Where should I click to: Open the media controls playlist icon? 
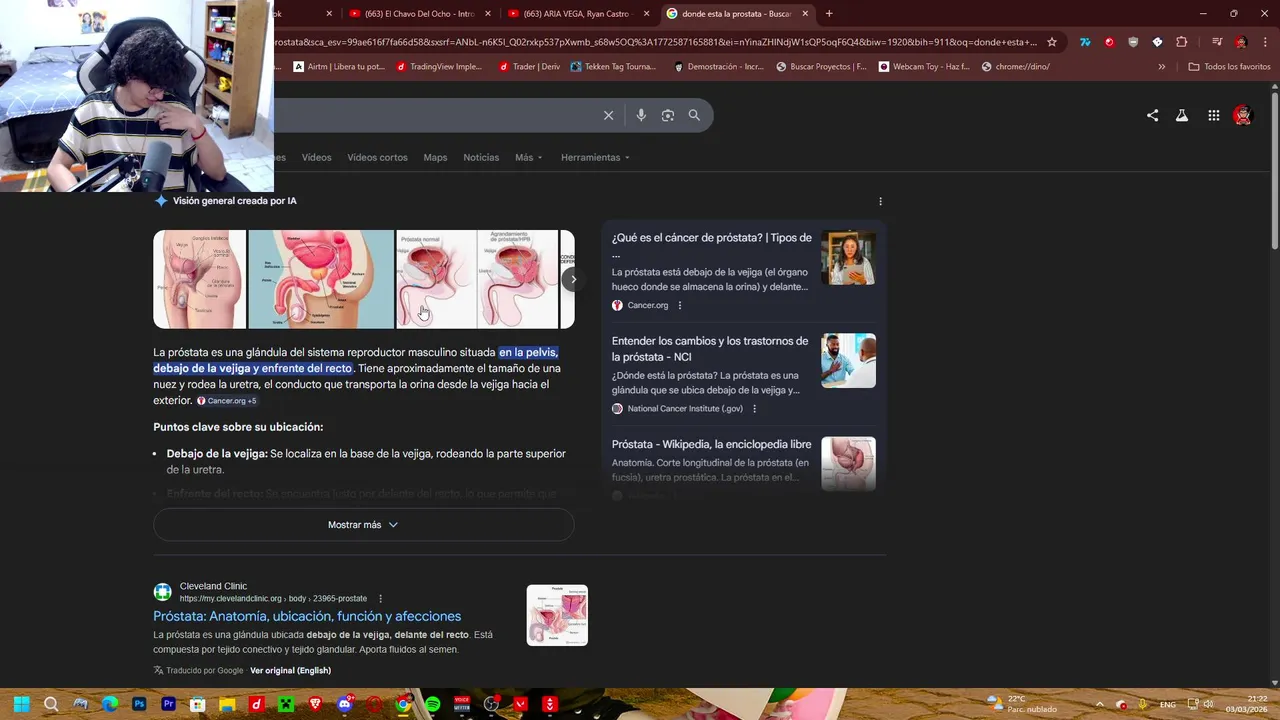[1217, 42]
